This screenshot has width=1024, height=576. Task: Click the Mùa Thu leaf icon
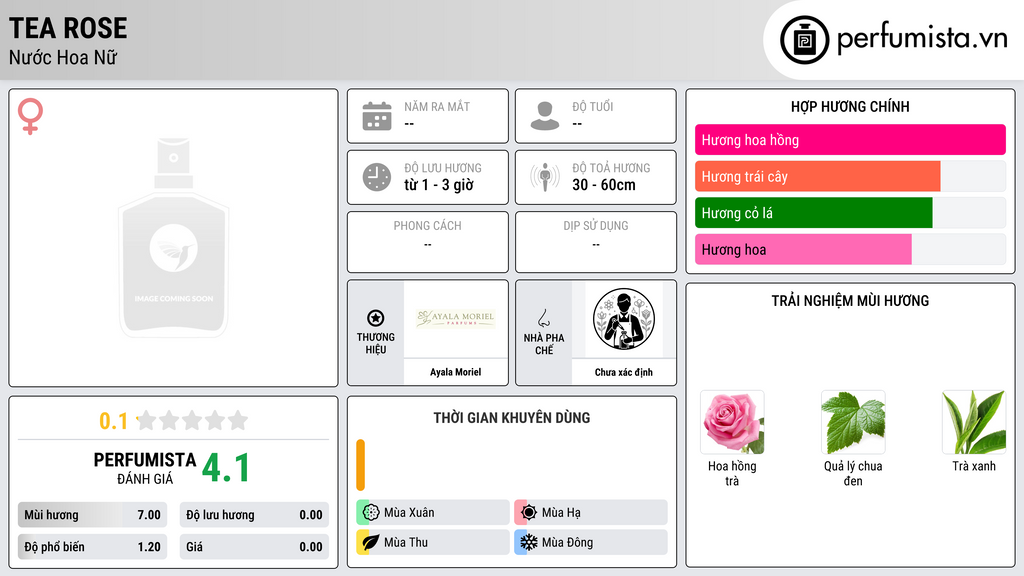pos(370,542)
